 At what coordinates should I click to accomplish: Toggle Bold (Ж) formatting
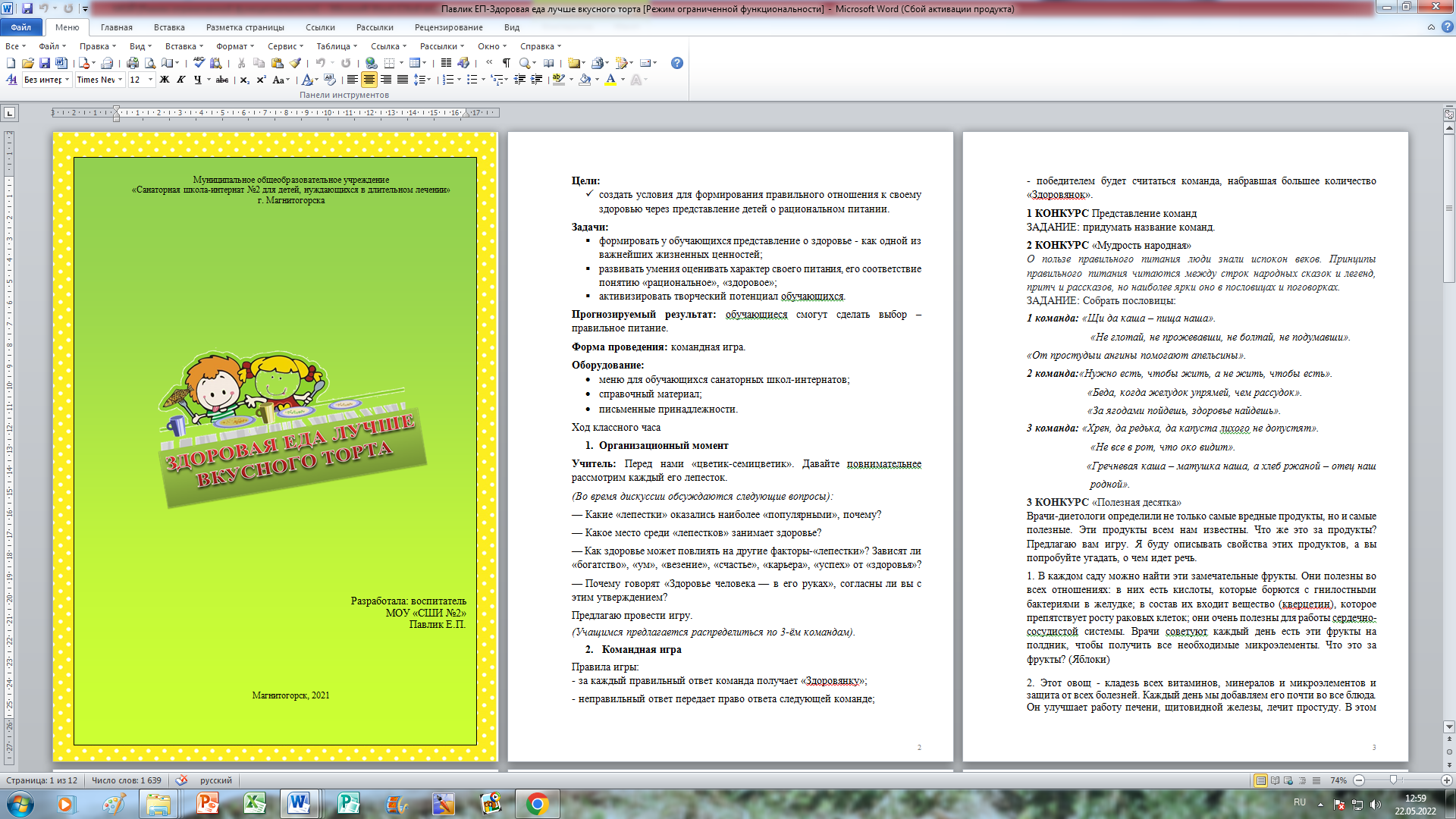pyautogui.click(x=165, y=80)
